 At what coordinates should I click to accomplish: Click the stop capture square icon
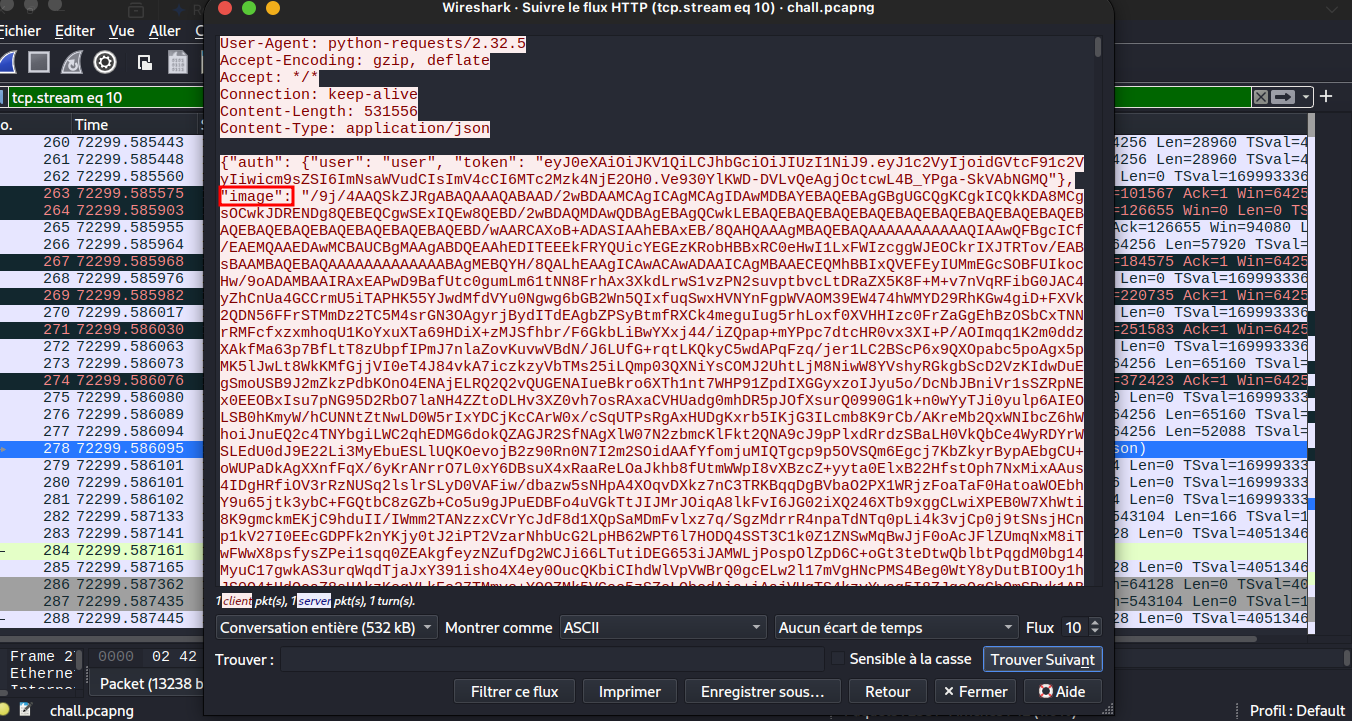point(39,63)
